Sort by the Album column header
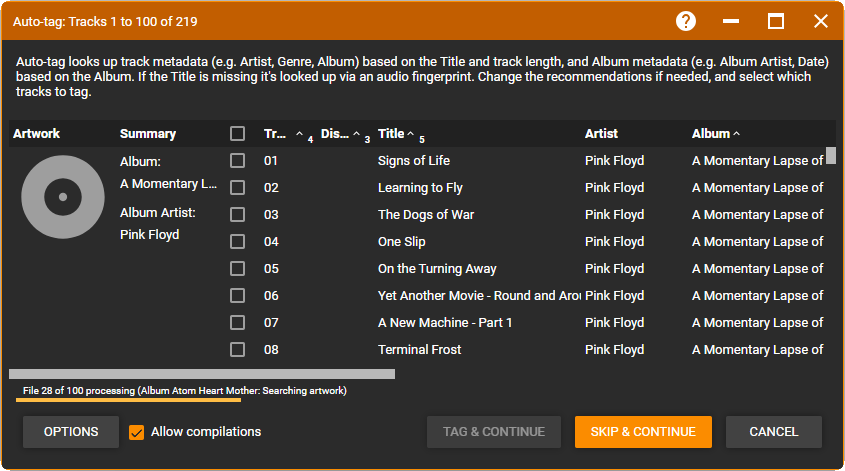This screenshot has width=845, height=471. (x=711, y=134)
